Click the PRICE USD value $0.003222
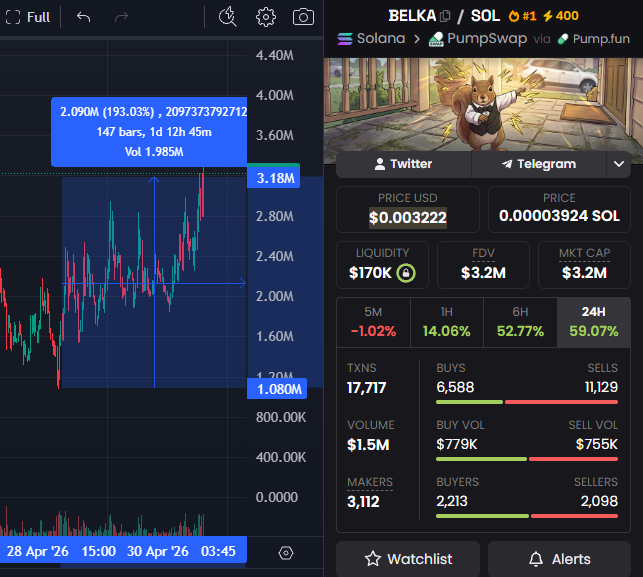The width and height of the screenshot is (643, 577). tap(408, 217)
